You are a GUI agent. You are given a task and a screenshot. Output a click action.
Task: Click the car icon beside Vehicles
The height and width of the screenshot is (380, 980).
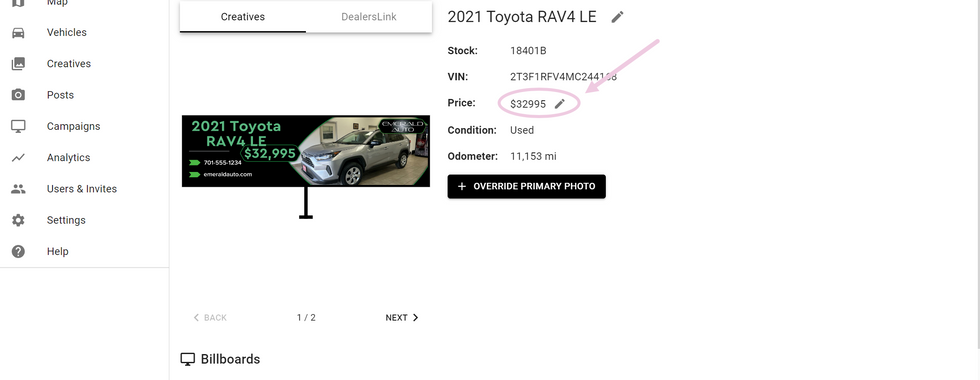click(x=18, y=32)
